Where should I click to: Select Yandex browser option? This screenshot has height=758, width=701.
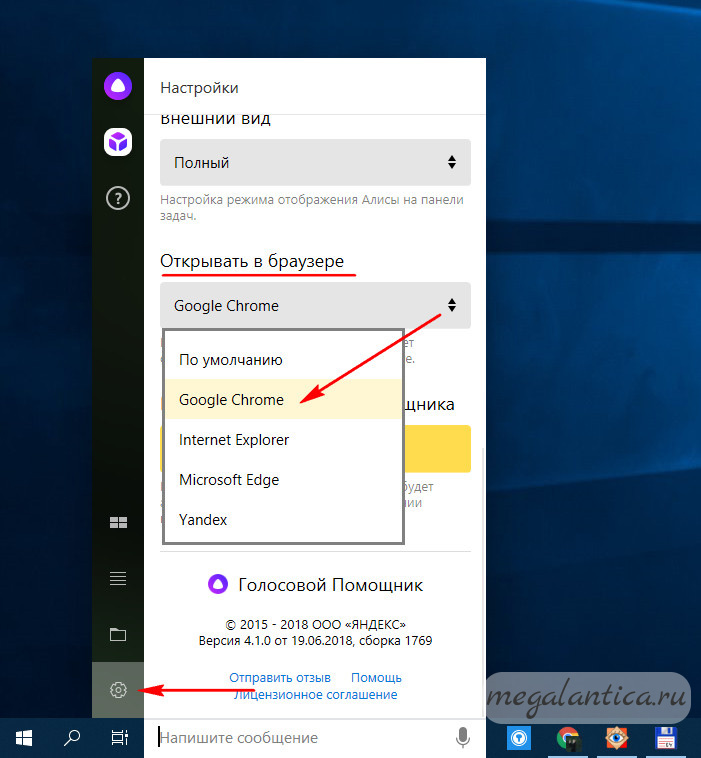(x=283, y=520)
